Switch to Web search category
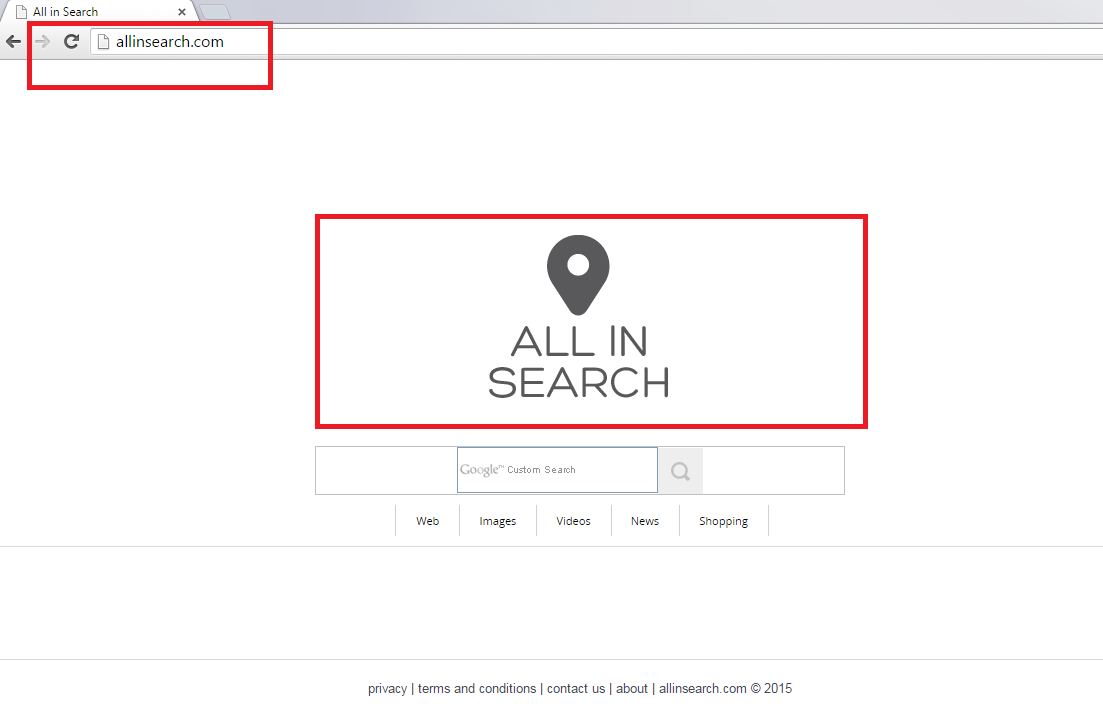 point(428,521)
